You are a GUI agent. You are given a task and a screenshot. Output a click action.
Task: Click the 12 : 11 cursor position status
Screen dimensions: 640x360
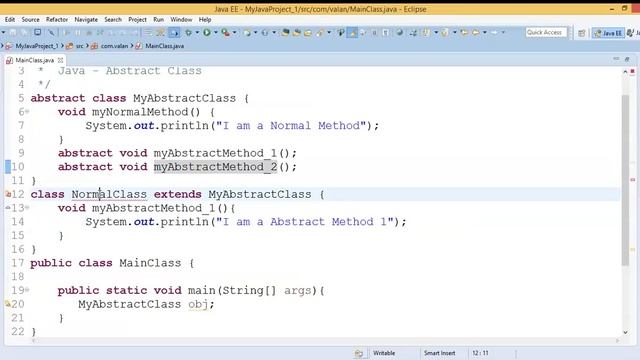tap(480, 353)
